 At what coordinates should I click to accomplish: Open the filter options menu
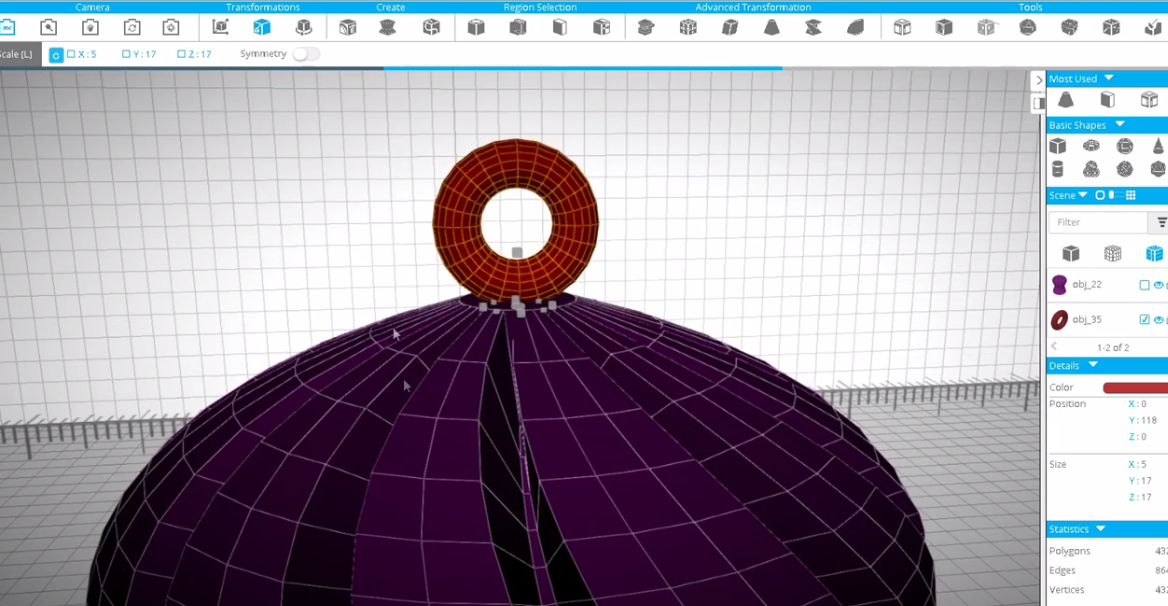coord(1161,222)
